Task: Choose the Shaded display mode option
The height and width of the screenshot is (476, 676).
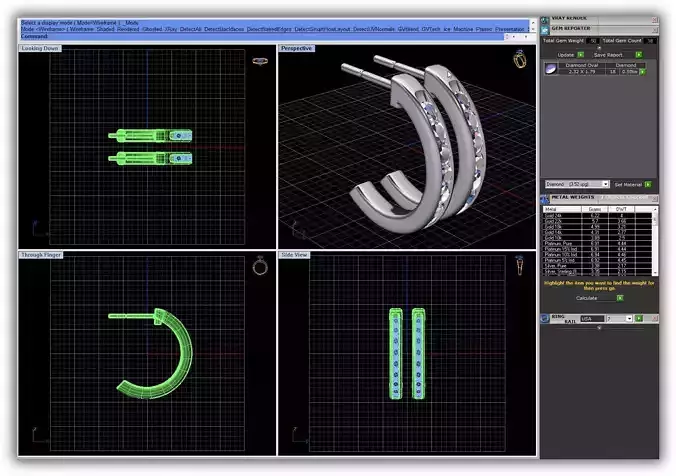Action: click(x=105, y=29)
